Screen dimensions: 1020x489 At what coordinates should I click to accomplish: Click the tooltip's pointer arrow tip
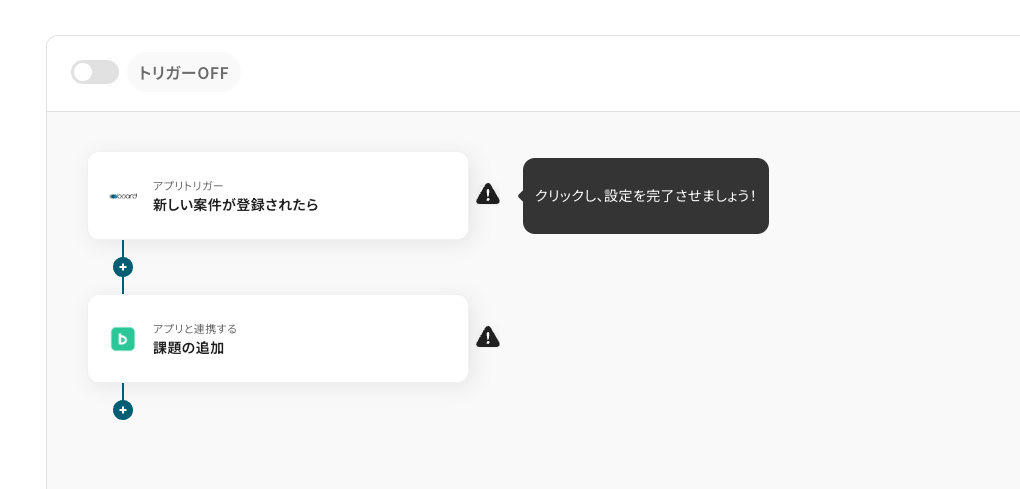point(520,196)
